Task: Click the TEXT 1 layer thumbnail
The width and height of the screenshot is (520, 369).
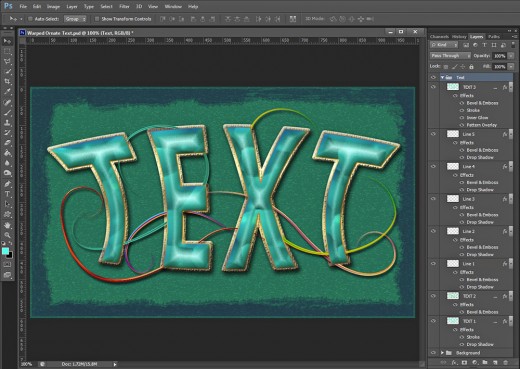Action: click(453, 321)
